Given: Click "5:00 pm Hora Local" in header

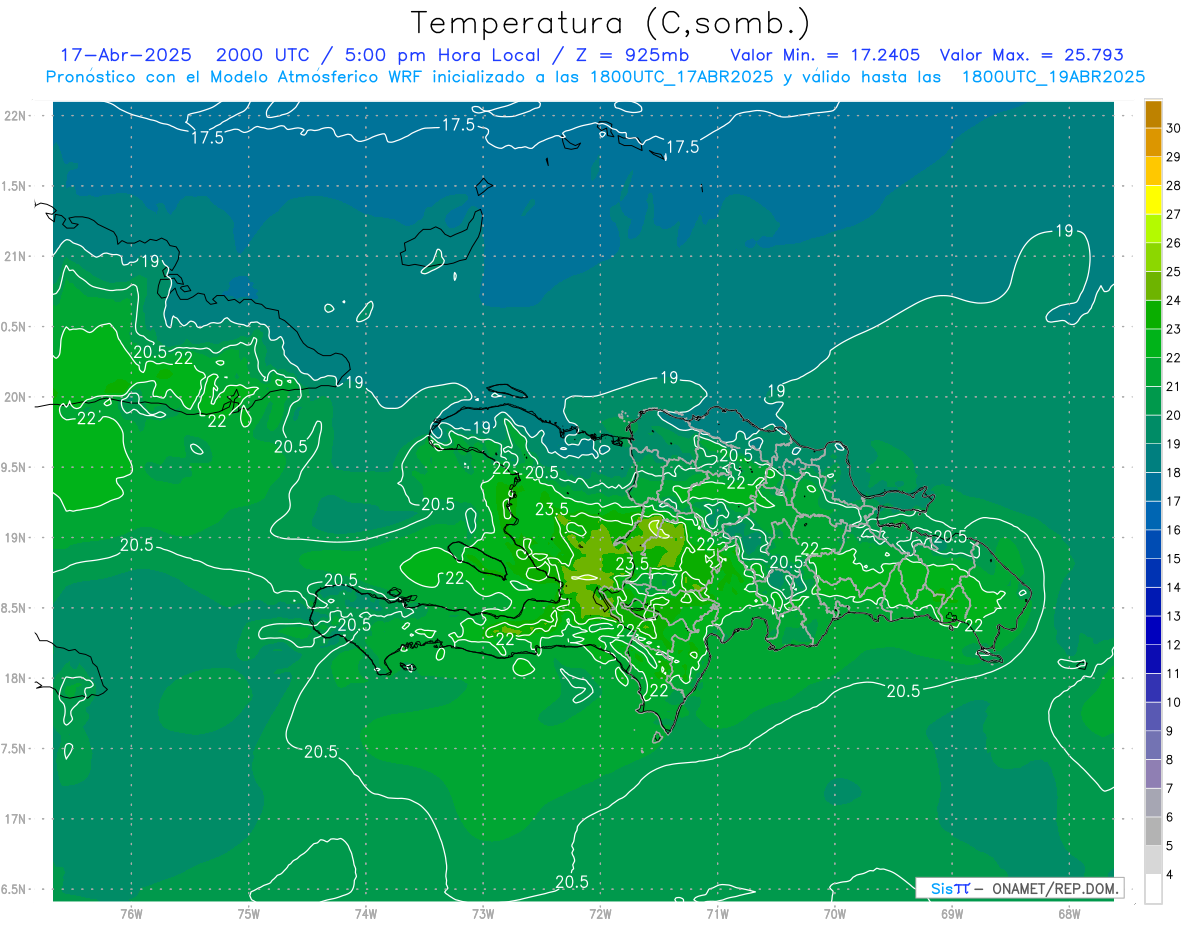Looking at the screenshot, I should coord(442,55).
